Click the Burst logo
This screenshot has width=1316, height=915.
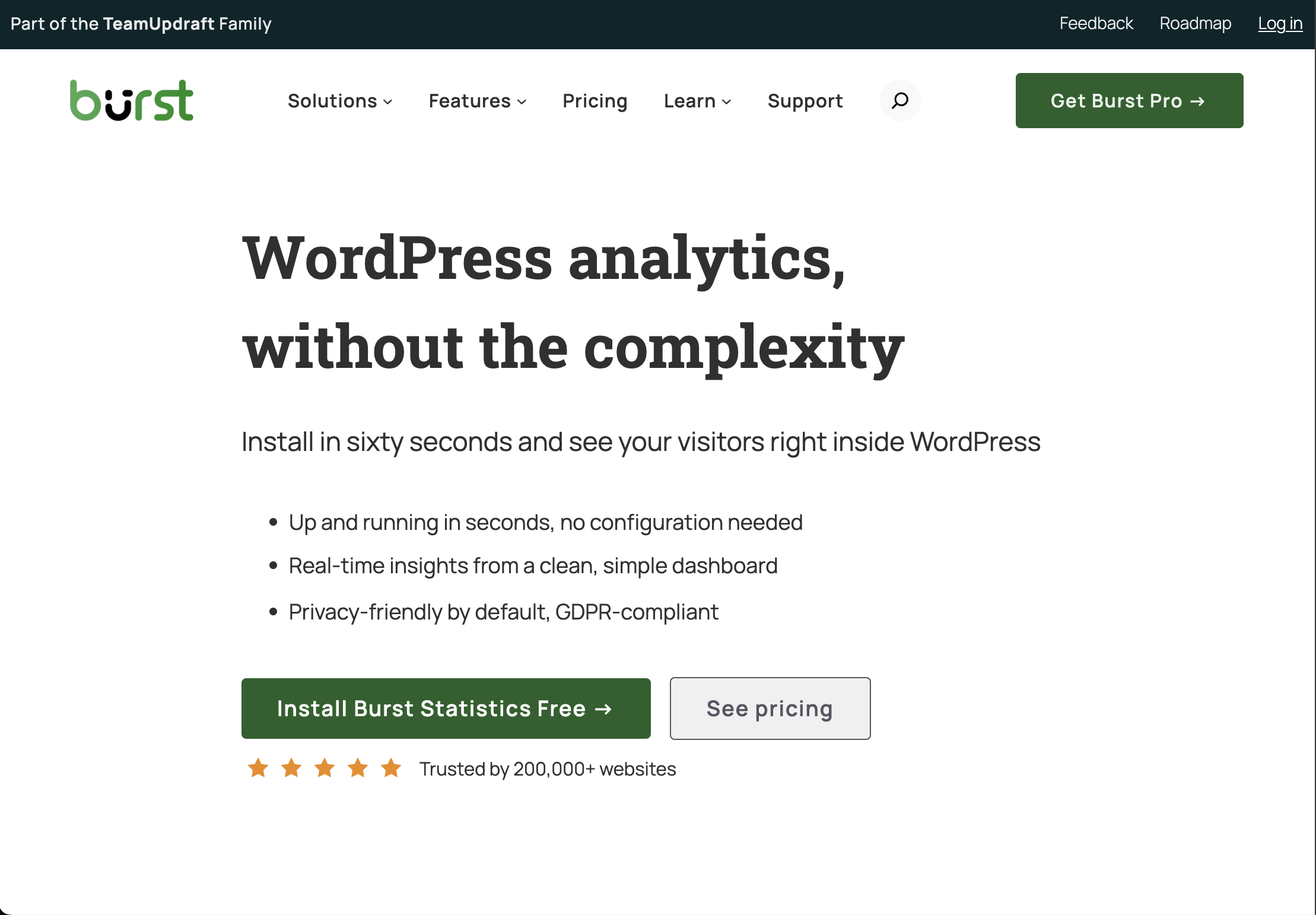pos(132,100)
